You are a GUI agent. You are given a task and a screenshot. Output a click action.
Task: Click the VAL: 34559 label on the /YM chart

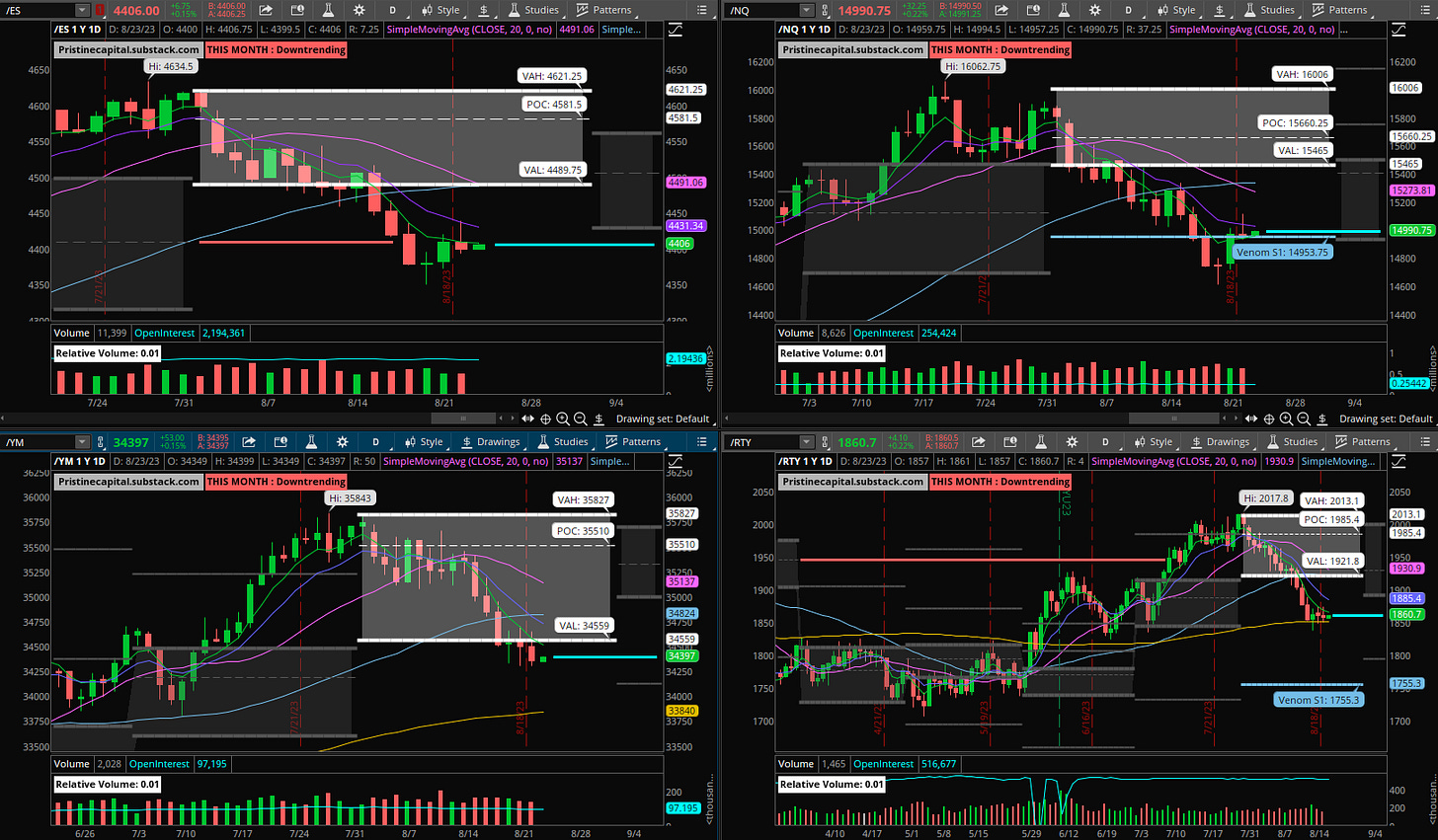click(583, 625)
